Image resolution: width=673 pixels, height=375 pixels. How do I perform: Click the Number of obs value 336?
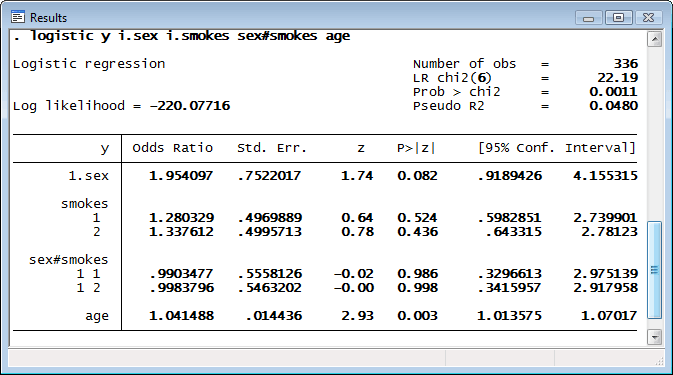(x=625, y=64)
